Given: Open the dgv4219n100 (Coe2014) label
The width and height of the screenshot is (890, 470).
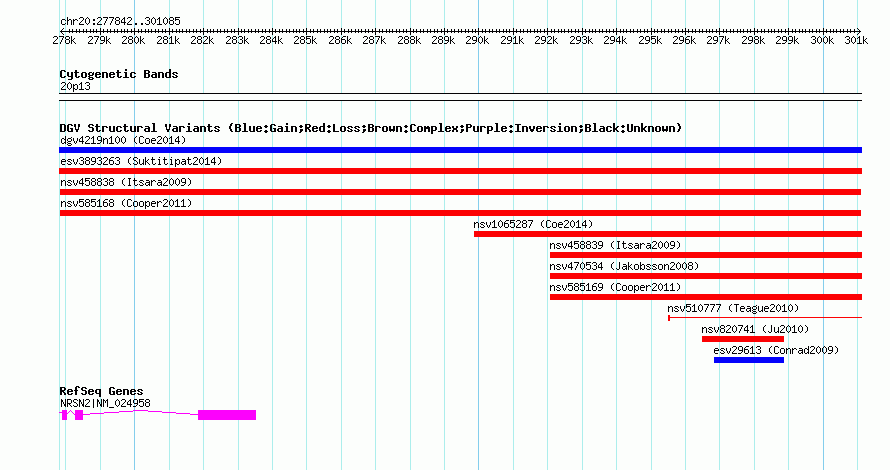Looking at the screenshot, I should (x=123, y=140).
